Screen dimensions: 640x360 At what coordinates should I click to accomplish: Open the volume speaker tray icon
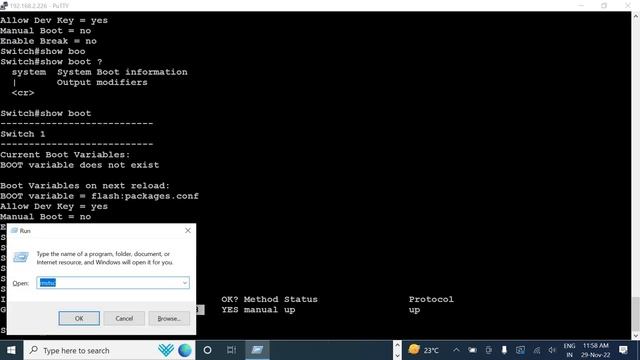click(552, 350)
